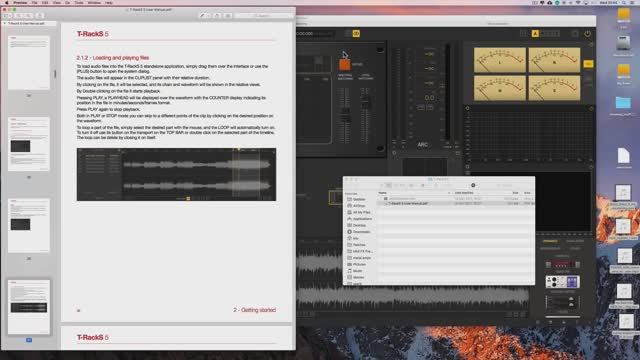Select the yellow A snapshot button in T-RackS
The width and height of the screenshot is (640, 360).
pos(535,33)
